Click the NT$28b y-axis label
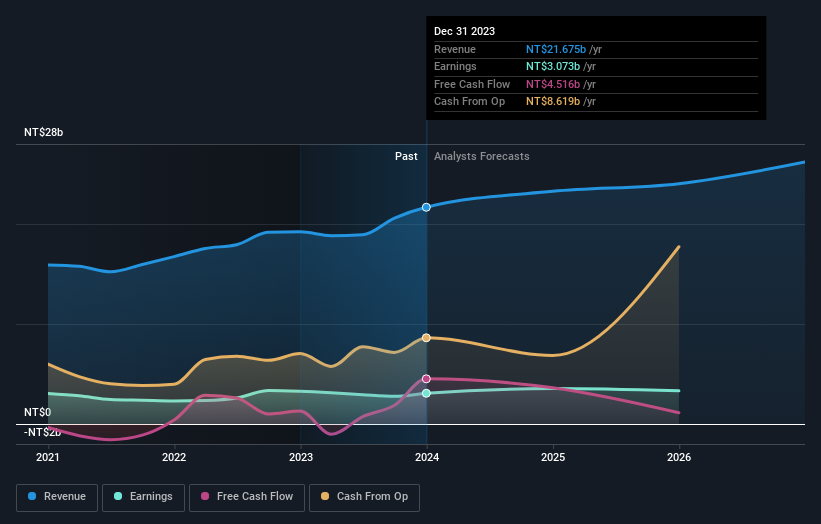 tap(43, 132)
